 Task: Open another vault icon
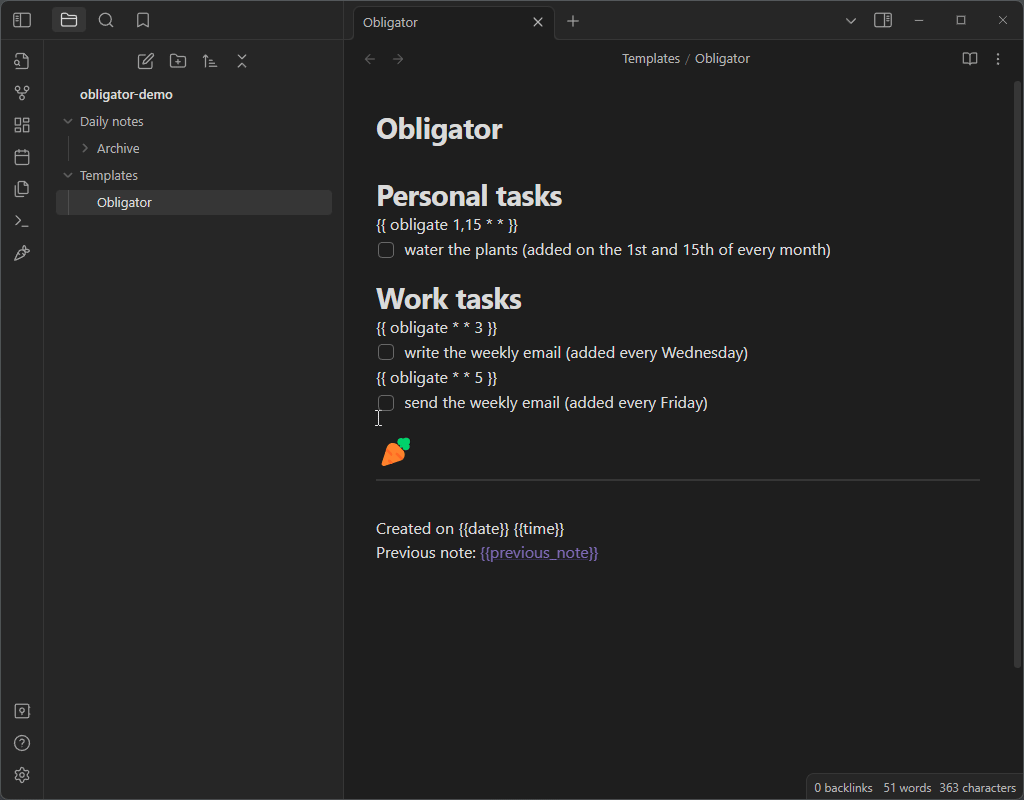(22, 711)
